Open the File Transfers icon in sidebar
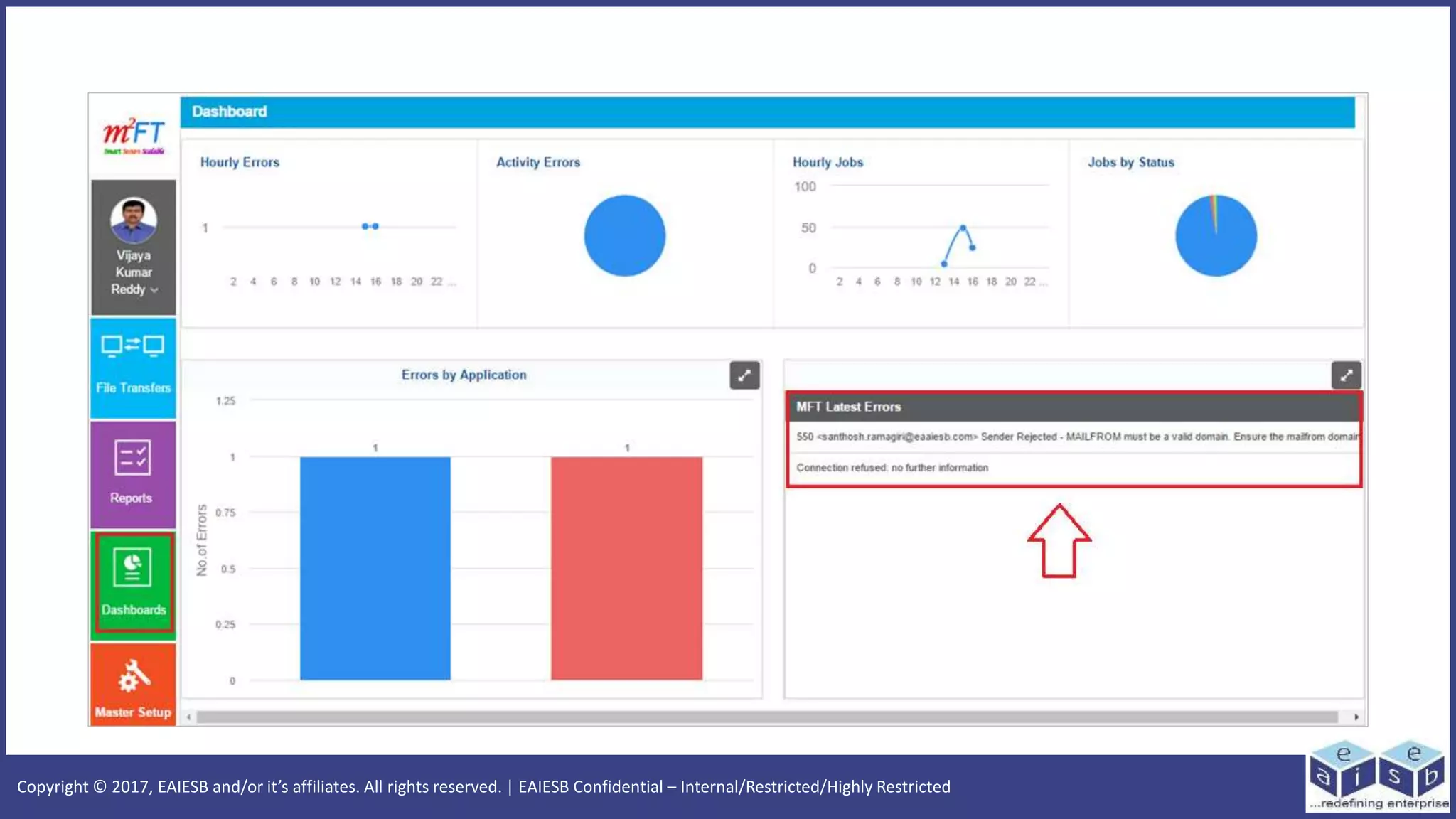This screenshot has width=1456, height=819. [133, 347]
